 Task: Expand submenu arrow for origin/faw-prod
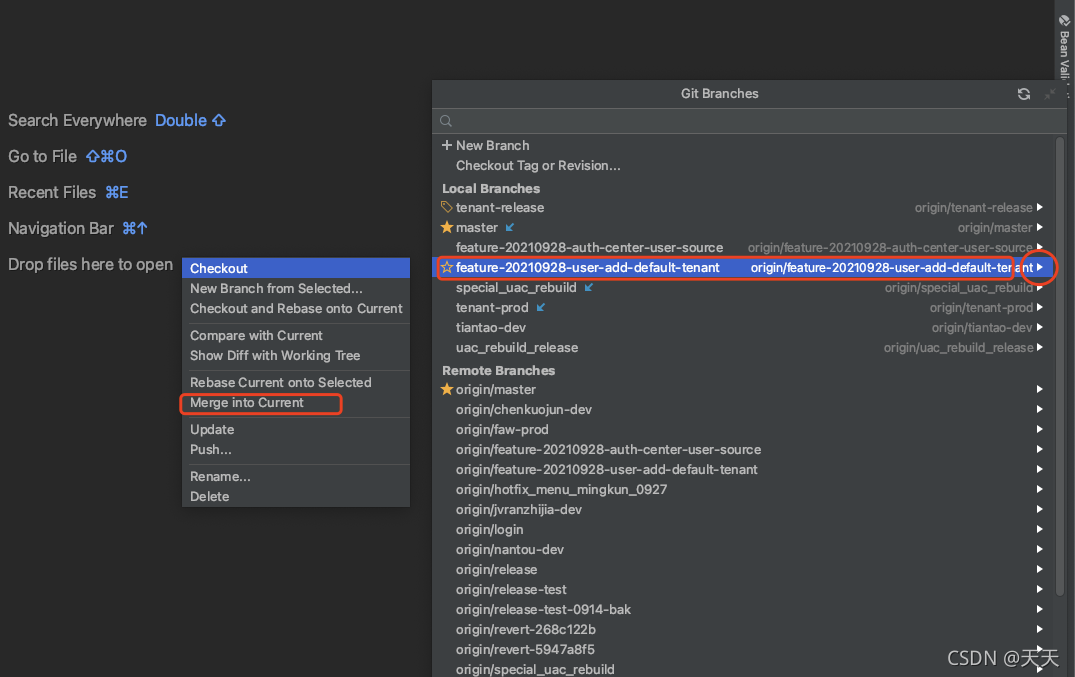[1040, 429]
